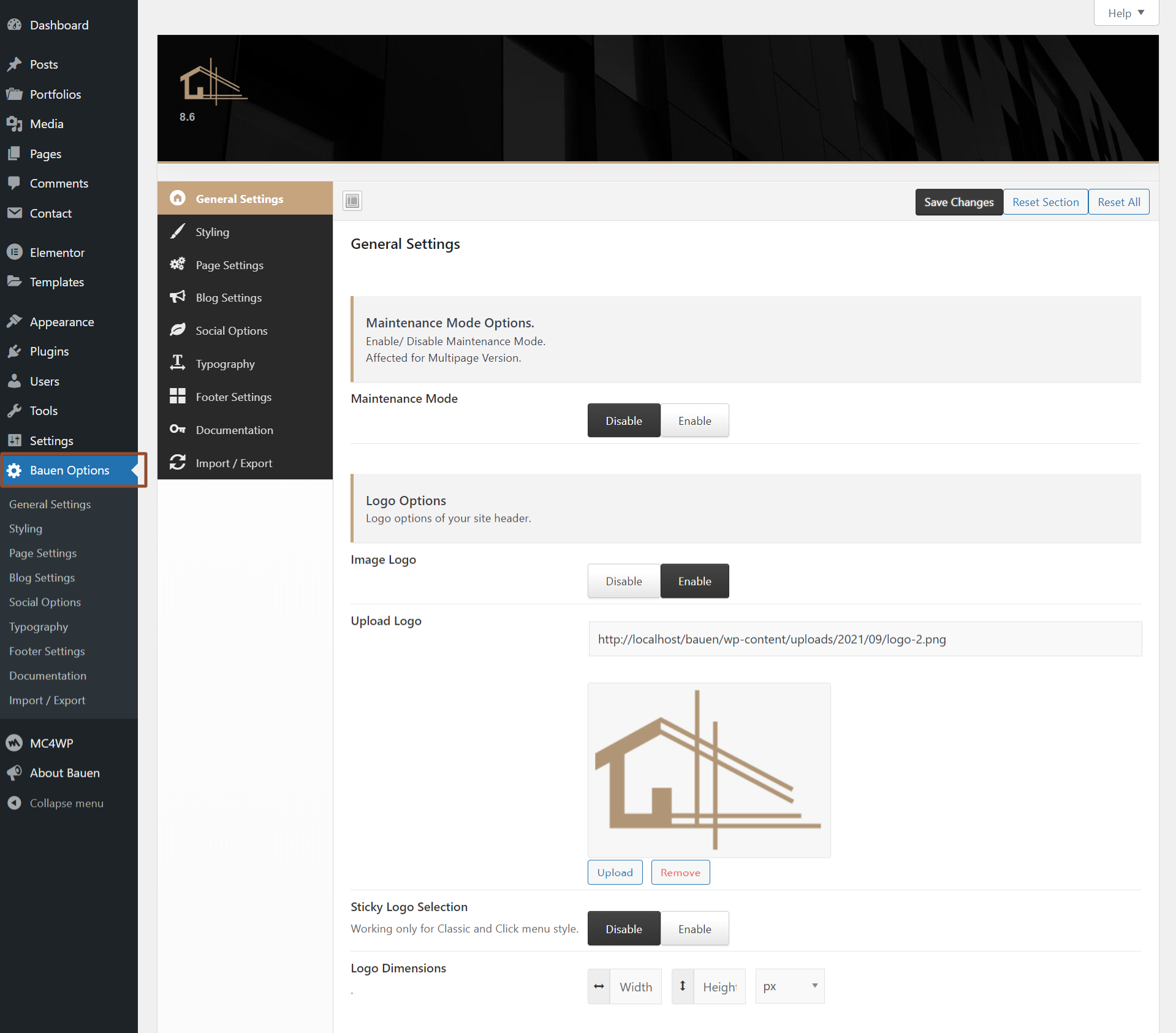The image size is (1176, 1033).
Task: Set Sticky Logo Selection to Enable
Action: point(695,929)
